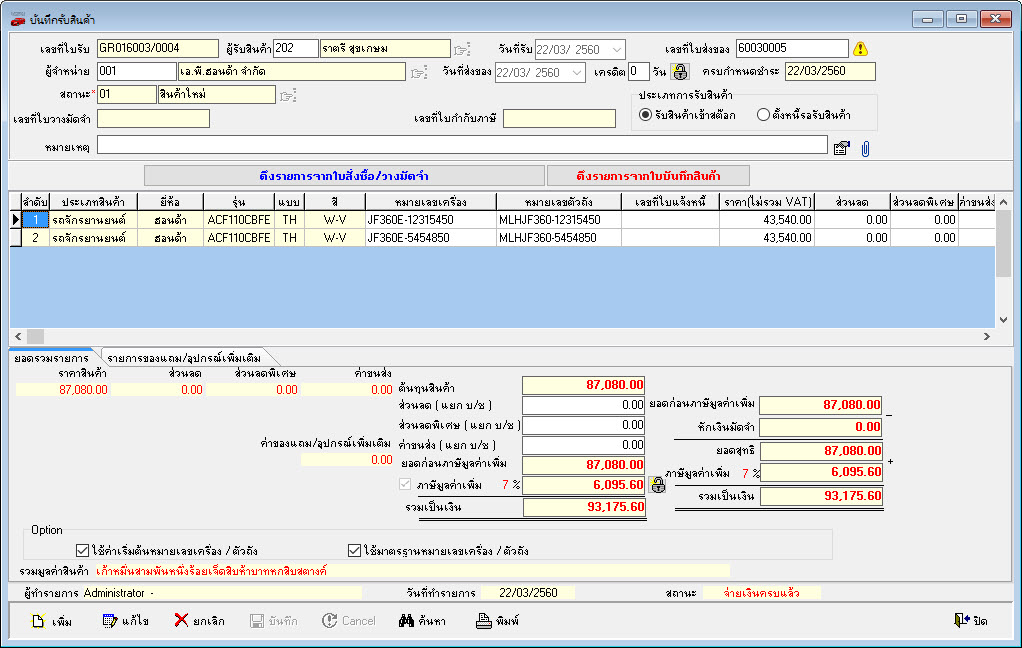Viewport: 1022px width, 648px height.
Task: Click the ปิด (Close) exit button
Action: point(971,621)
